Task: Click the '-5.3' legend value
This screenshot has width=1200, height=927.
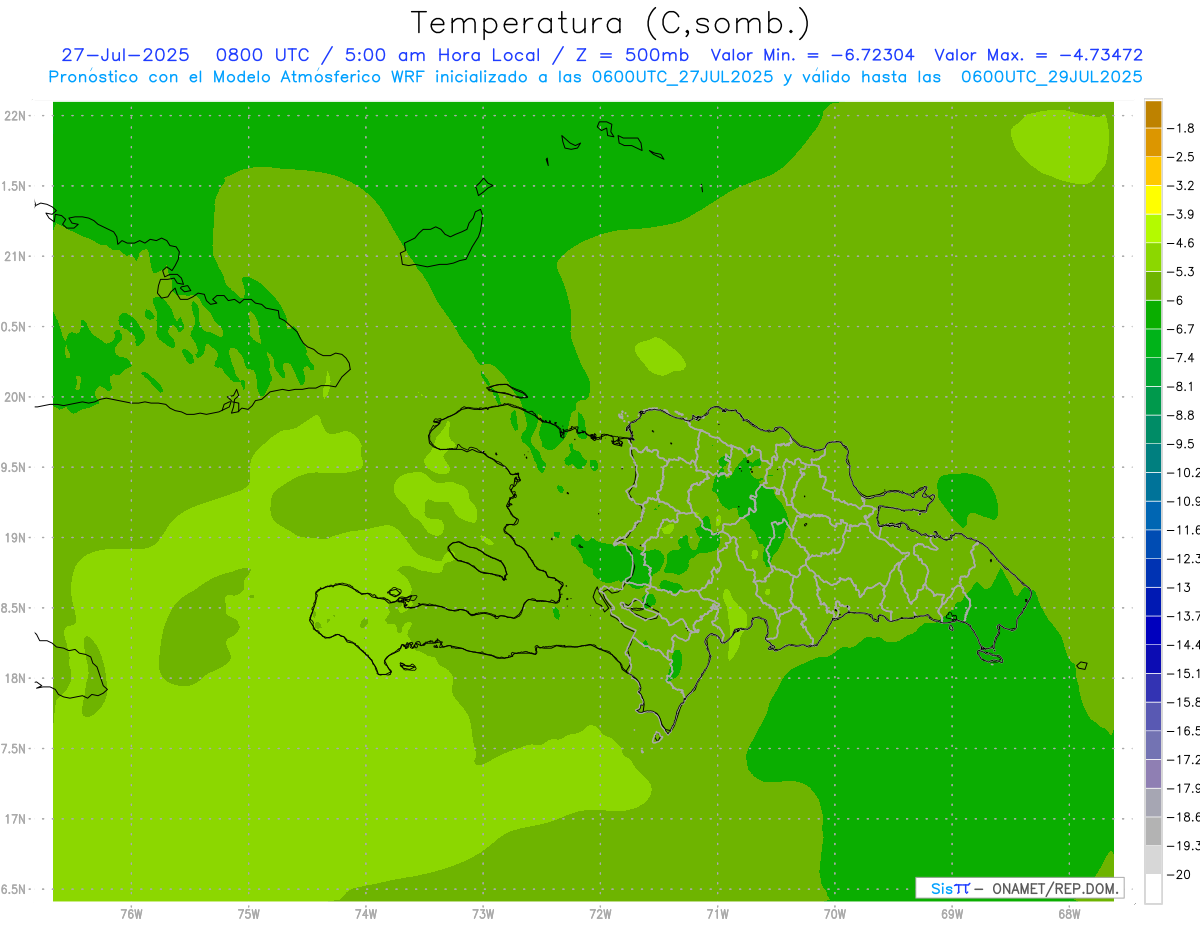Action: (x=1181, y=272)
